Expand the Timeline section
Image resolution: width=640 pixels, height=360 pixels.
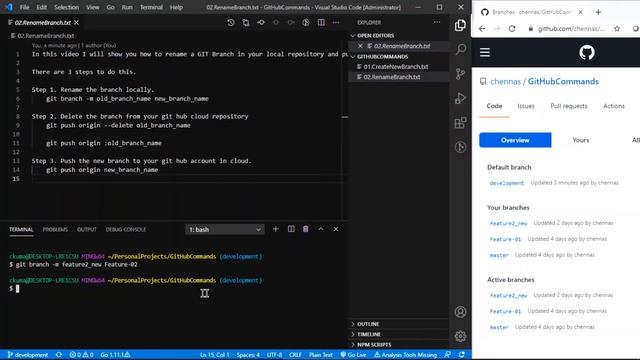(x=398, y=334)
